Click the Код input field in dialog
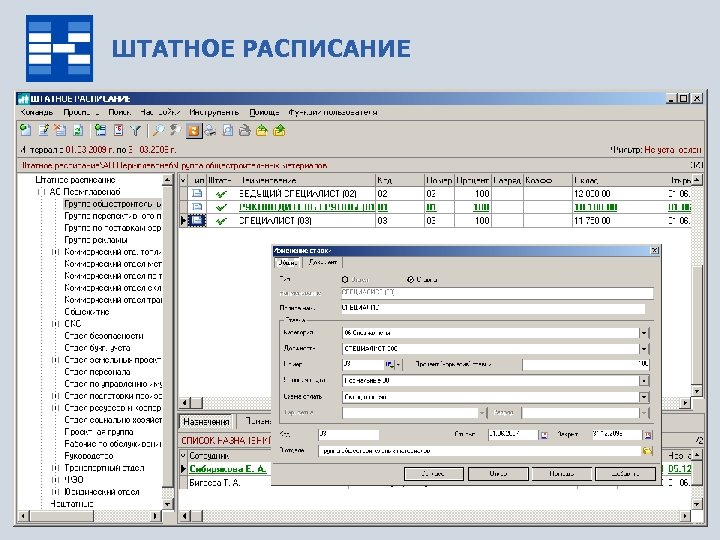720x540 pixels. point(348,434)
